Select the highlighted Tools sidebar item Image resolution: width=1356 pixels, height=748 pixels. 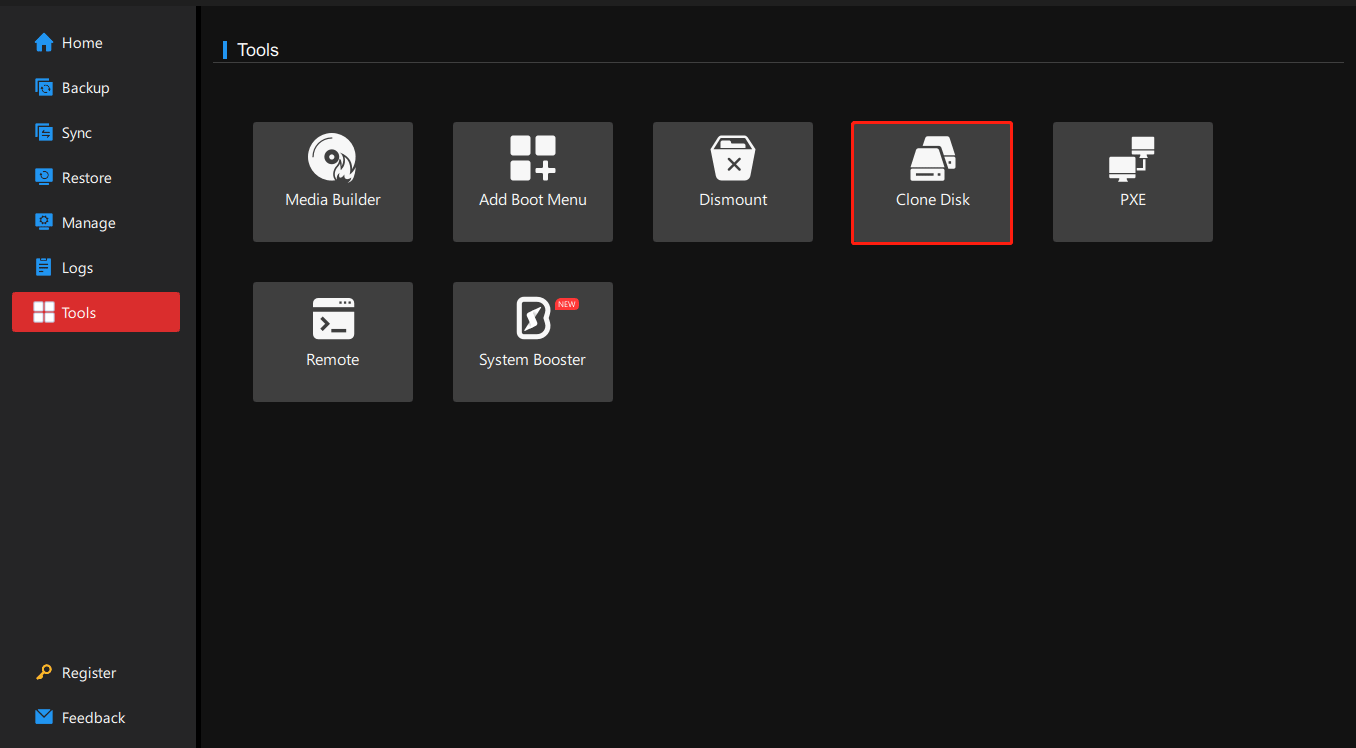pyautogui.click(x=96, y=312)
